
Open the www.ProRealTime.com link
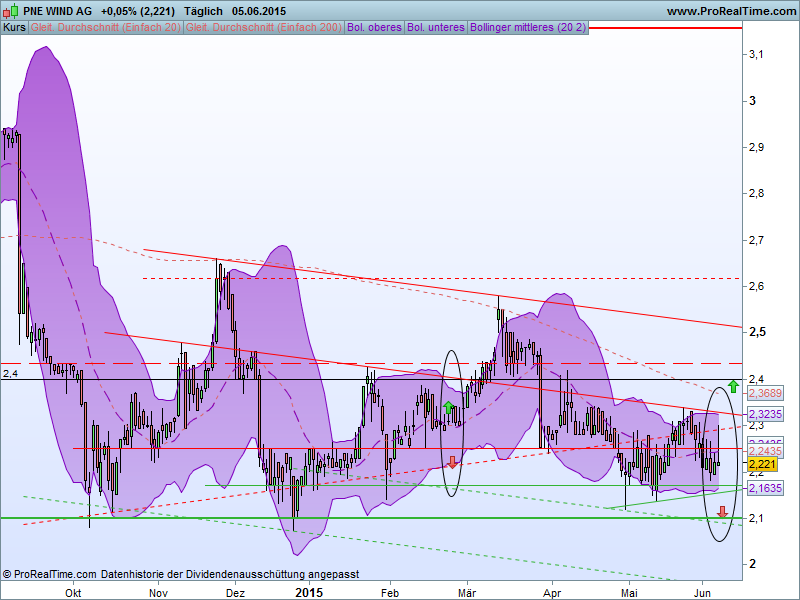[x=731, y=11]
